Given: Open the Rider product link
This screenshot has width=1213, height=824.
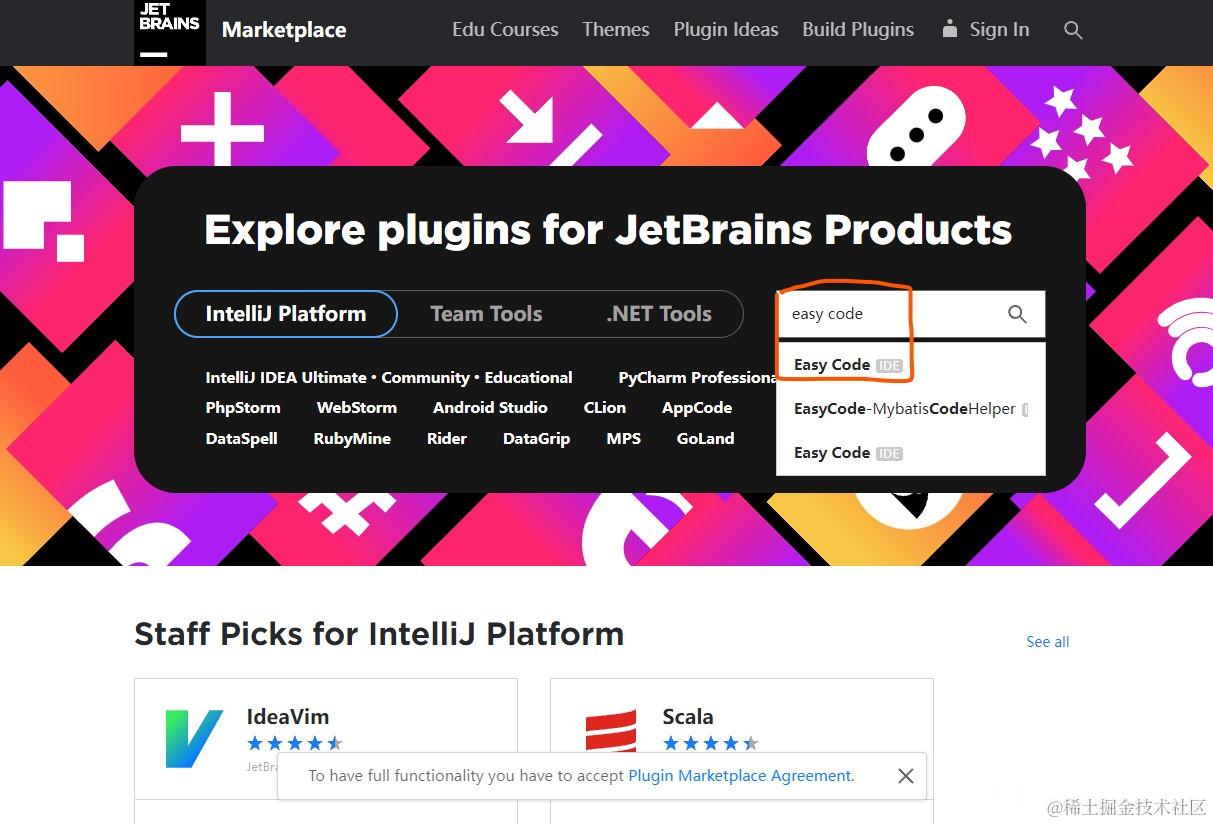Looking at the screenshot, I should coord(447,439).
